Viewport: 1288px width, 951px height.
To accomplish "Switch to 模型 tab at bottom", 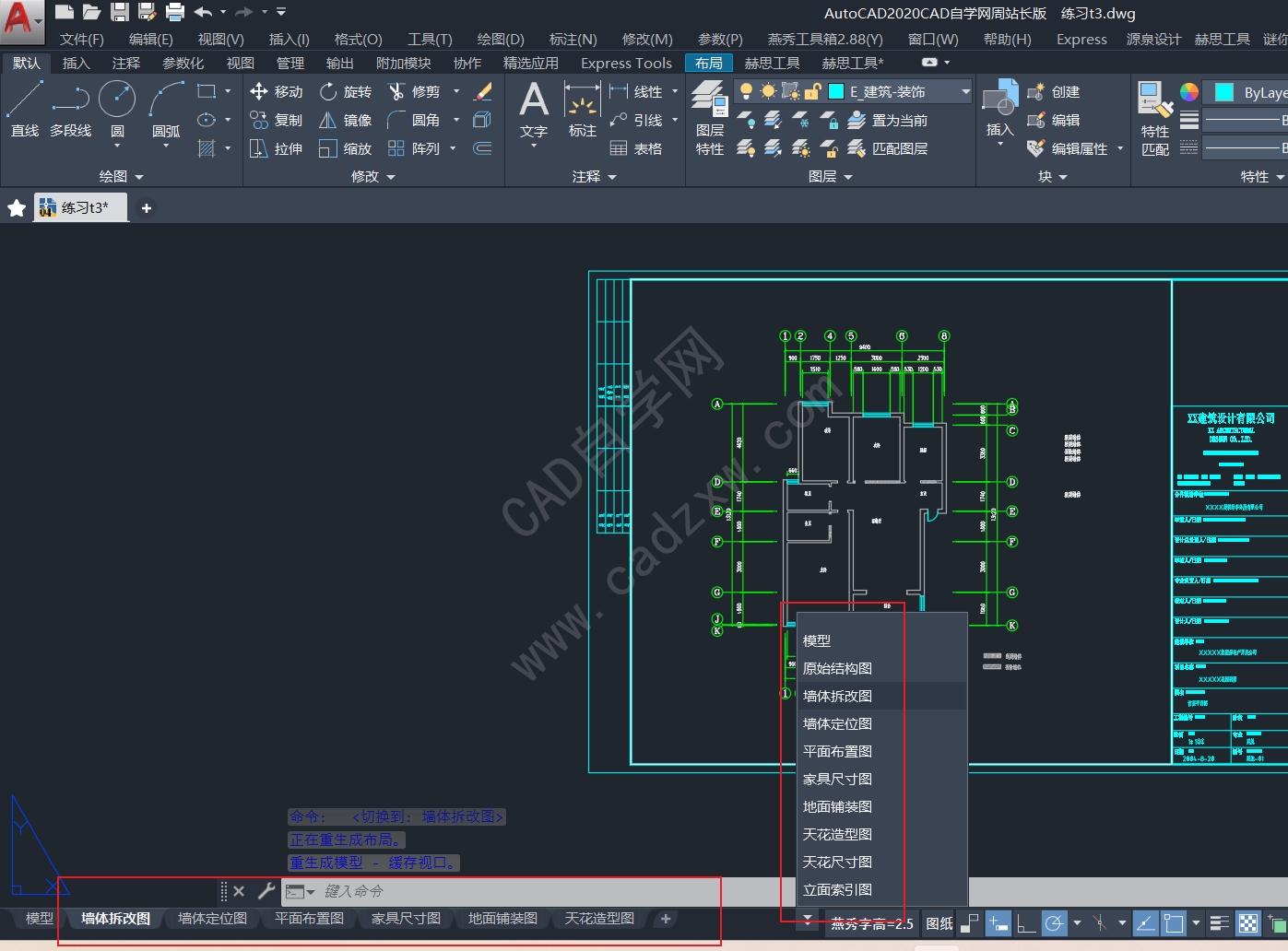I will [x=39, y=918].
